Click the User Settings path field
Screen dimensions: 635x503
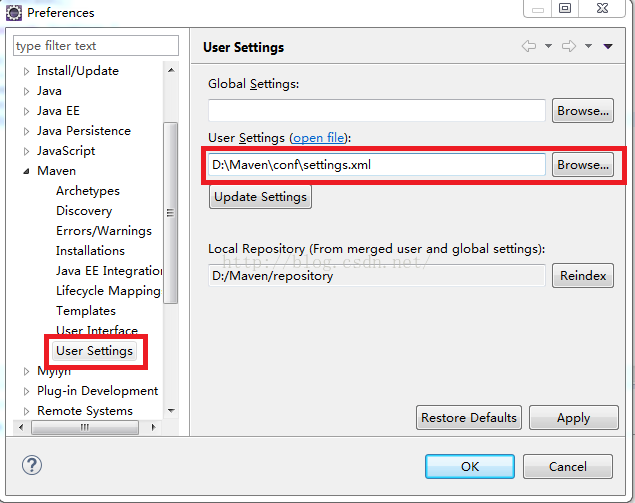click(x=377, y=164)
